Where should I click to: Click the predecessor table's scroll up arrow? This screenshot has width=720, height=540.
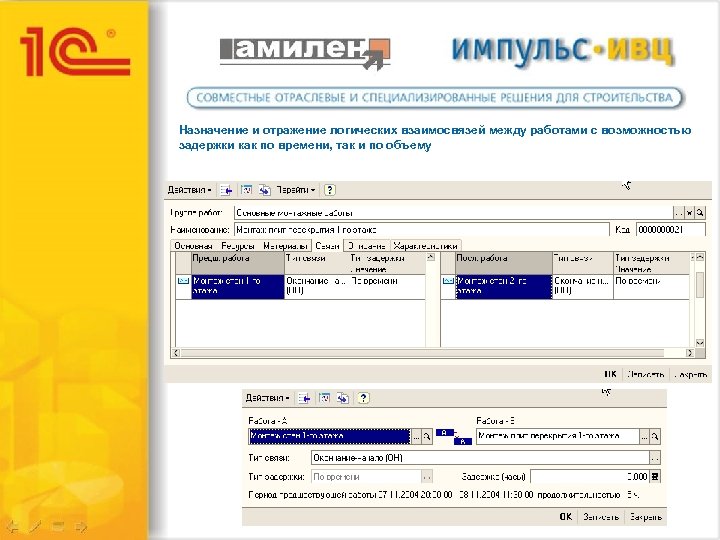(x=430, y=257)
